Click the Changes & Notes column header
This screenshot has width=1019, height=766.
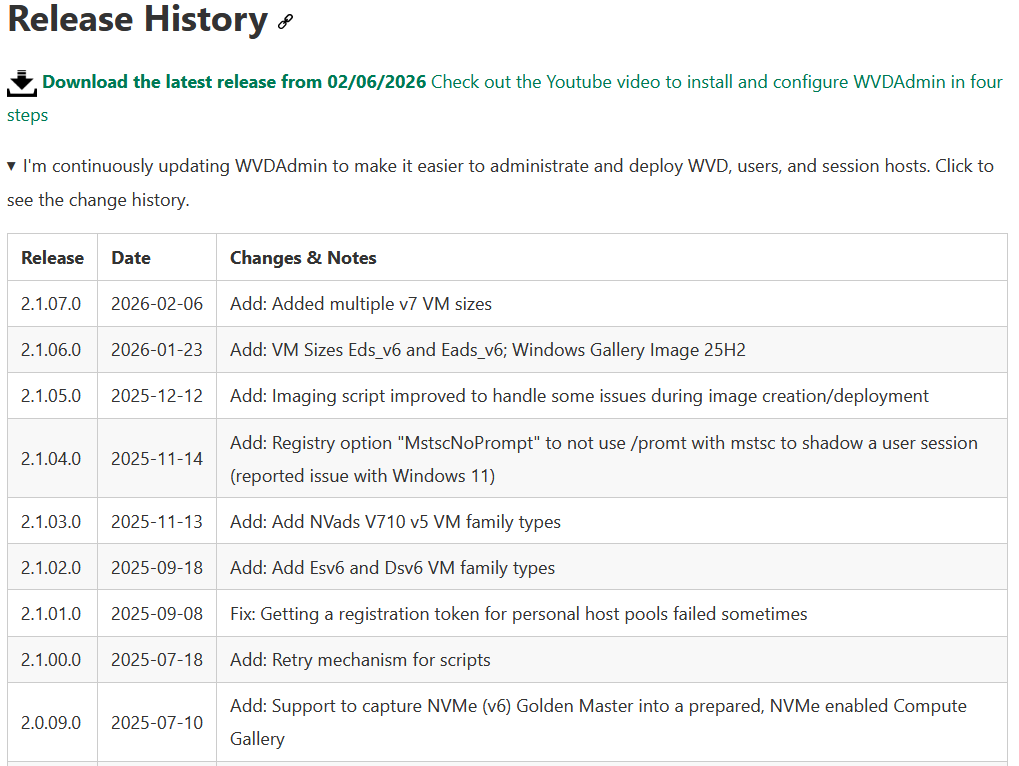pos(303,258)
